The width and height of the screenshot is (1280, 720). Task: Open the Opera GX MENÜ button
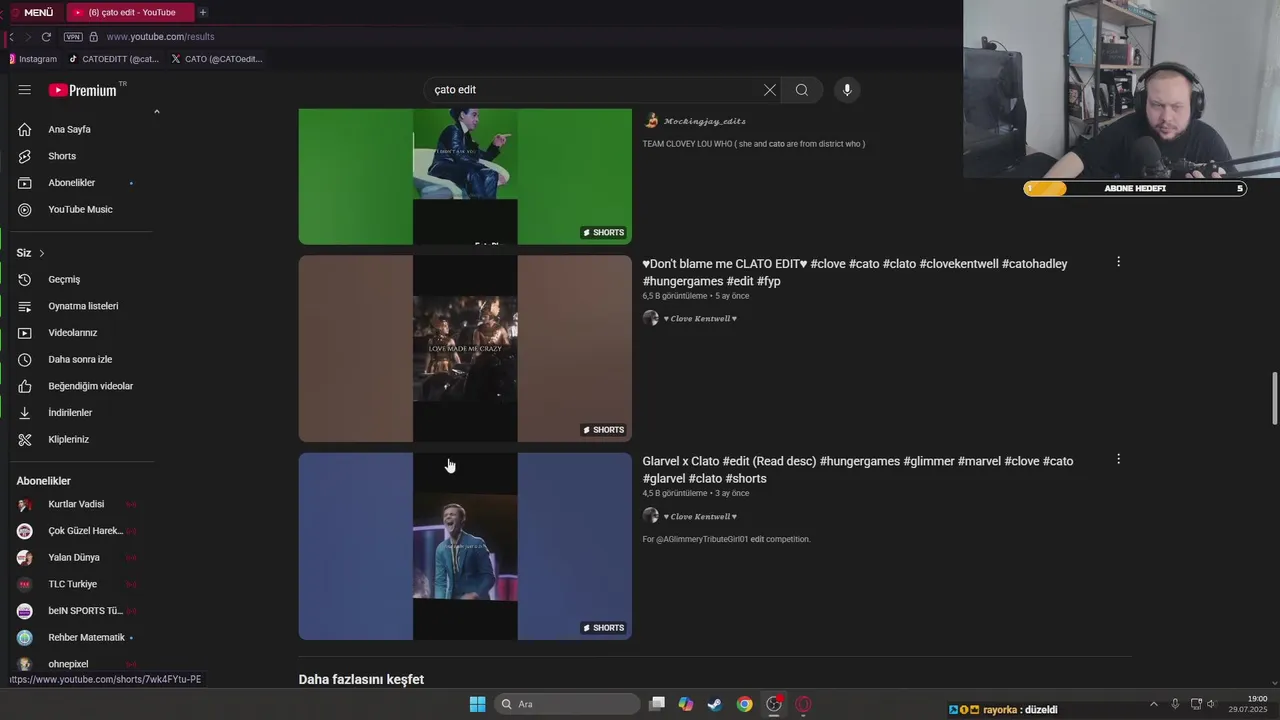click(32, 12)
